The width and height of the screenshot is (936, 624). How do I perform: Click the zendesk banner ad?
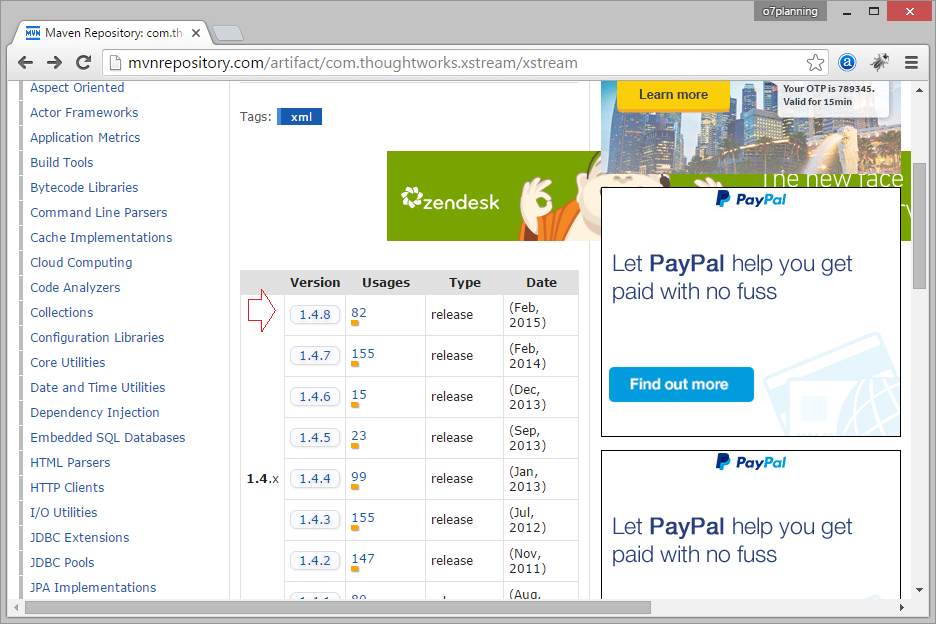pyautogui.click(x=494, y=196)
